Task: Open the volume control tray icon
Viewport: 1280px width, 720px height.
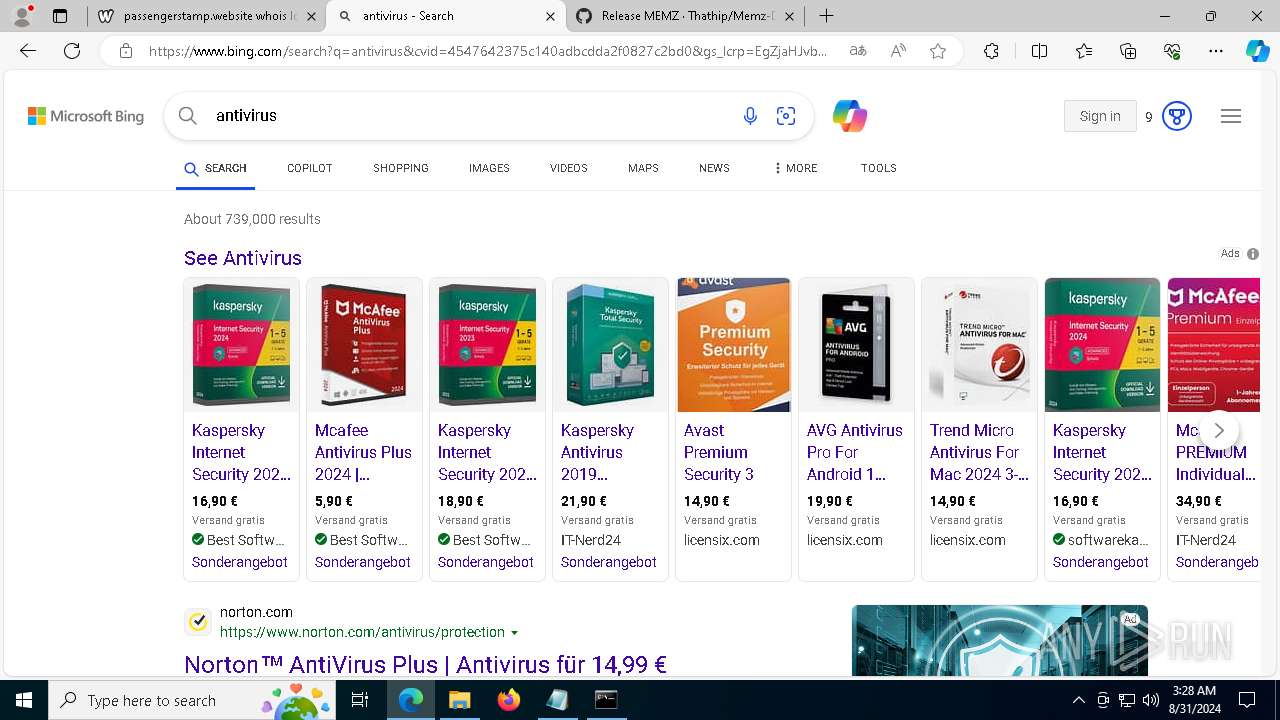Action: point(1150,700)
